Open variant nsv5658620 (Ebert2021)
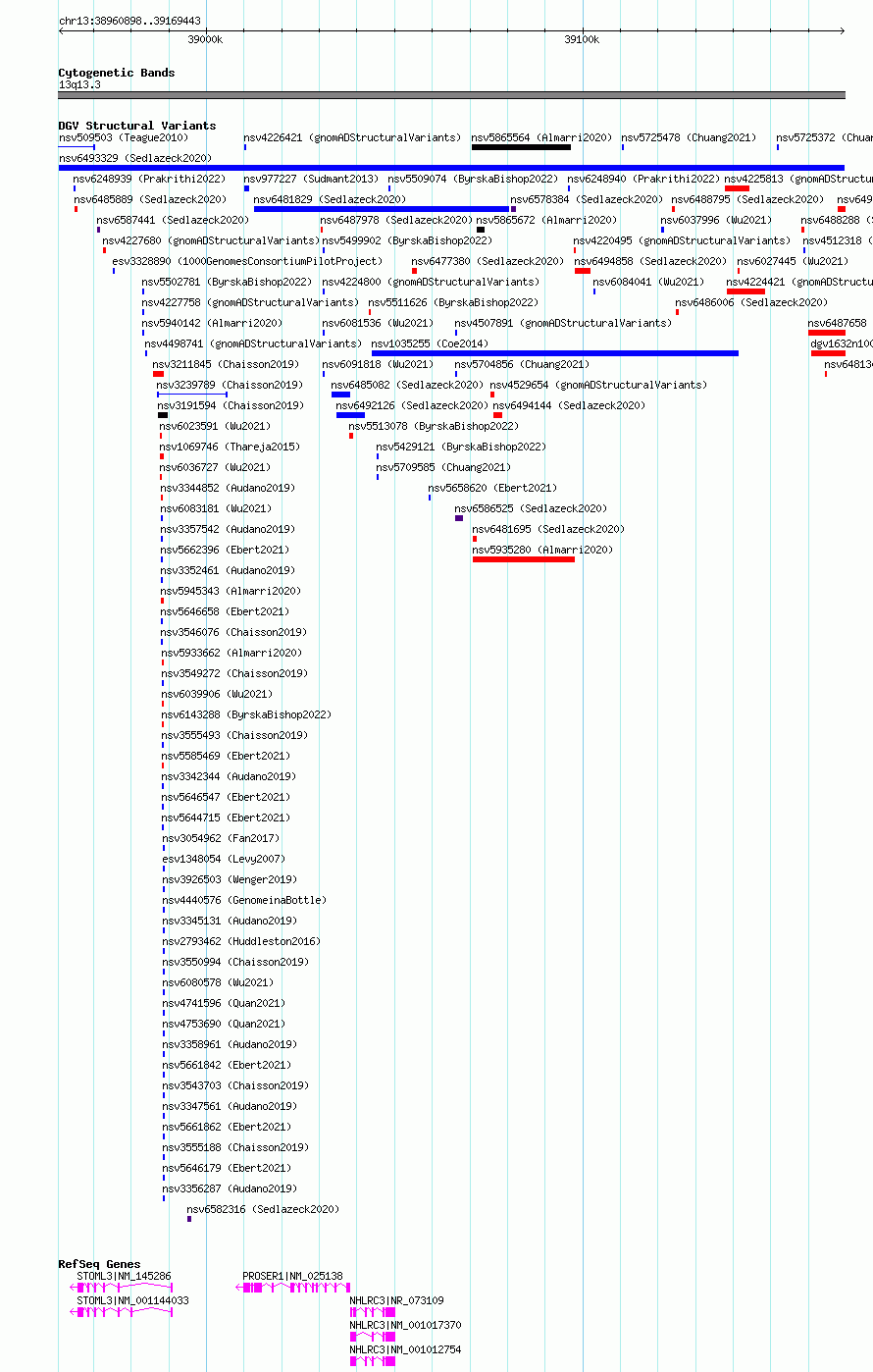Viewport: 873px width, 1372px height. [x=492, y=489]
